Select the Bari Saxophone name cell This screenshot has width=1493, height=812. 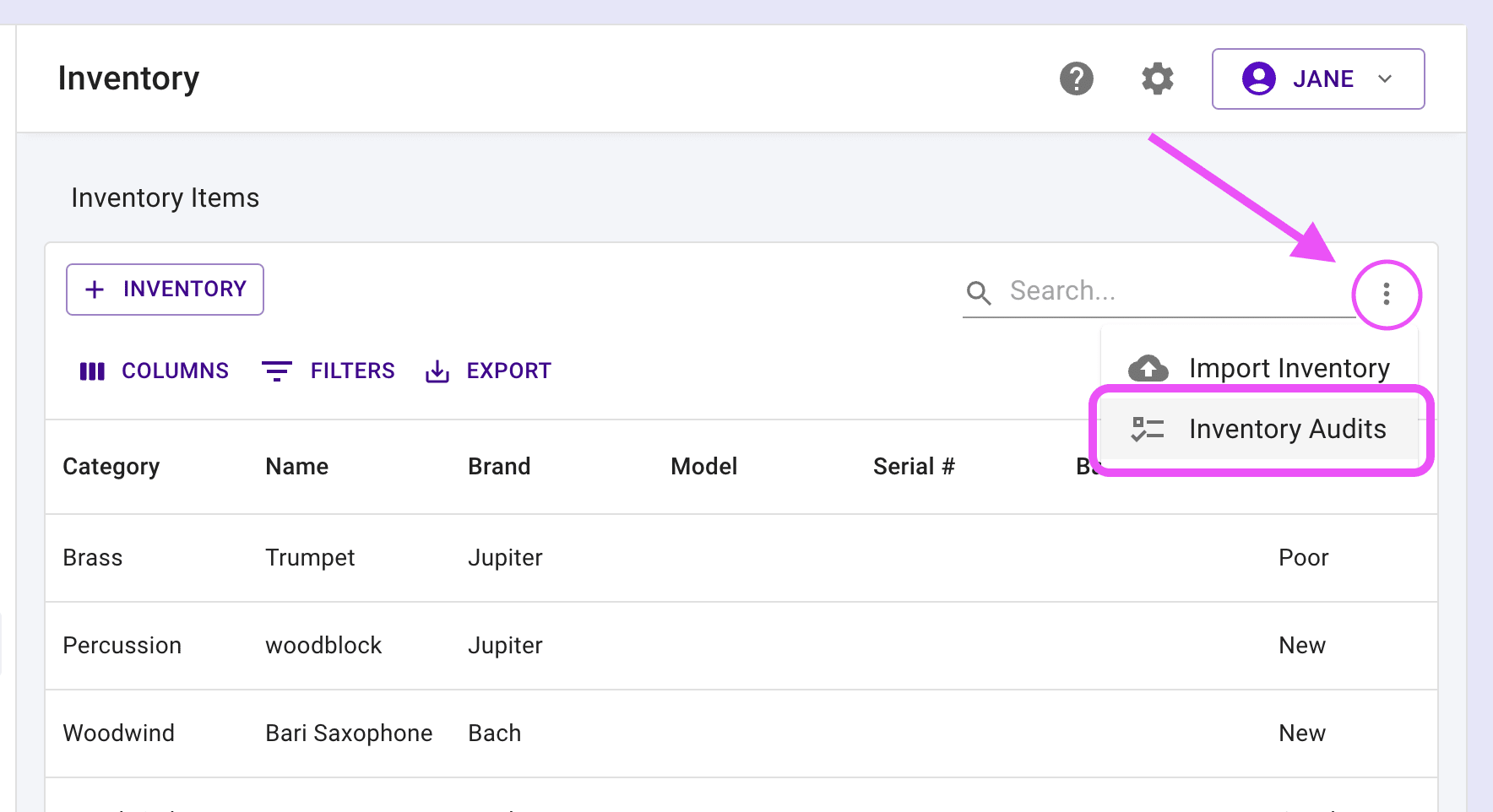[349, 734]
